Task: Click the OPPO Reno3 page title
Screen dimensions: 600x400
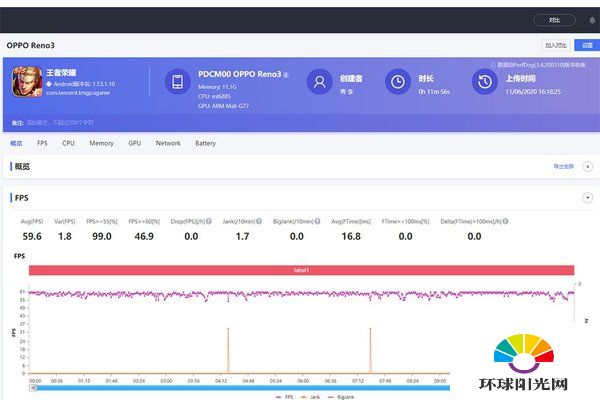Action: (31, 45)
